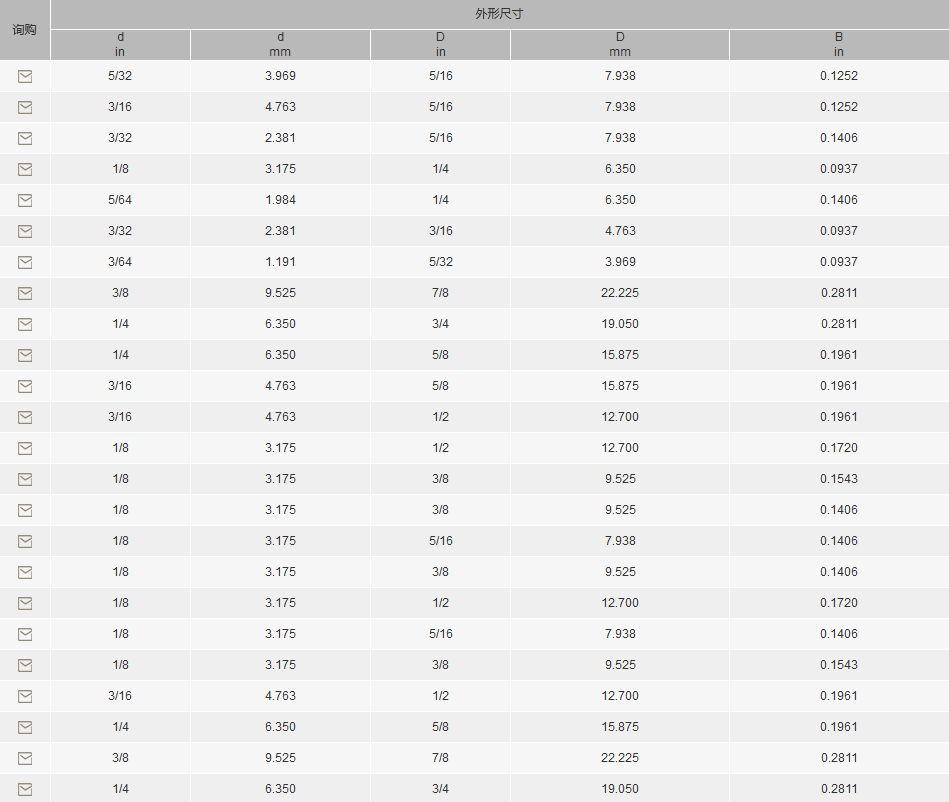Click the B in column header

click(x=839, y=44)
